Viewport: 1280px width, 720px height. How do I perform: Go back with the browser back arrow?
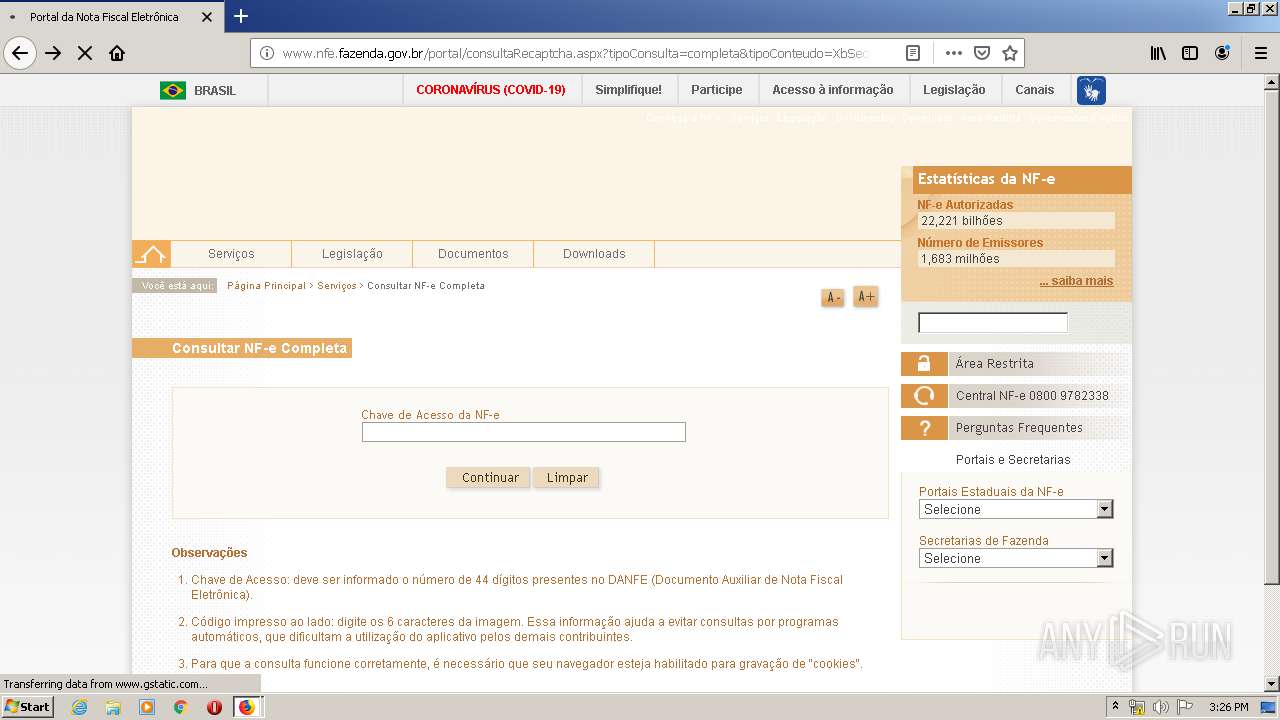(20, 53)
